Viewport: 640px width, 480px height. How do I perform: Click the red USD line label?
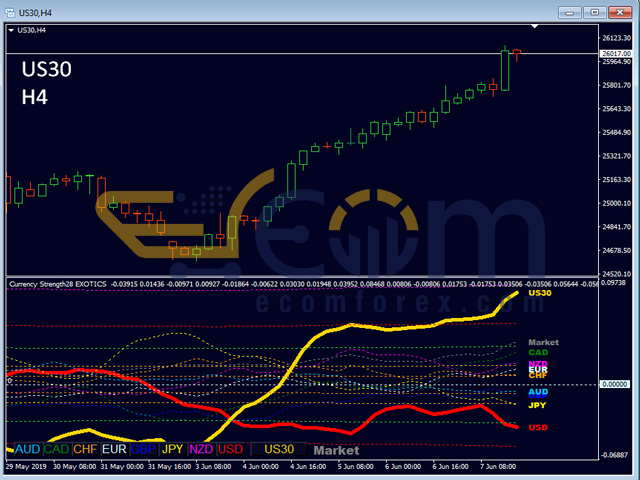[x=538, y=427]
